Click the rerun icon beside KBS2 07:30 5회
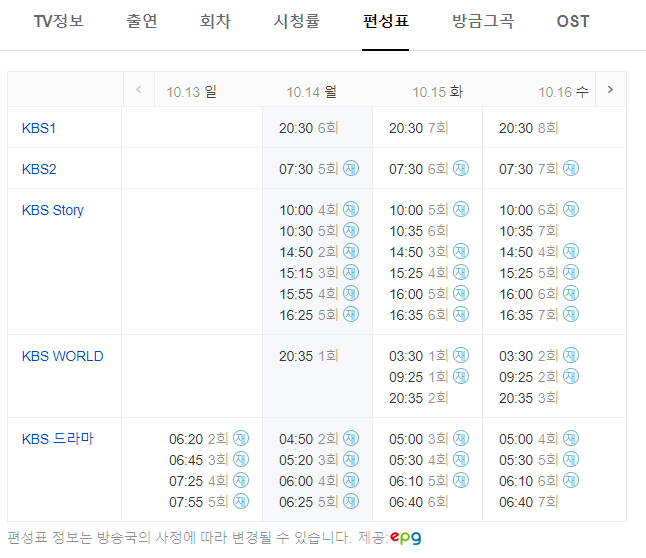 point(351,168)
